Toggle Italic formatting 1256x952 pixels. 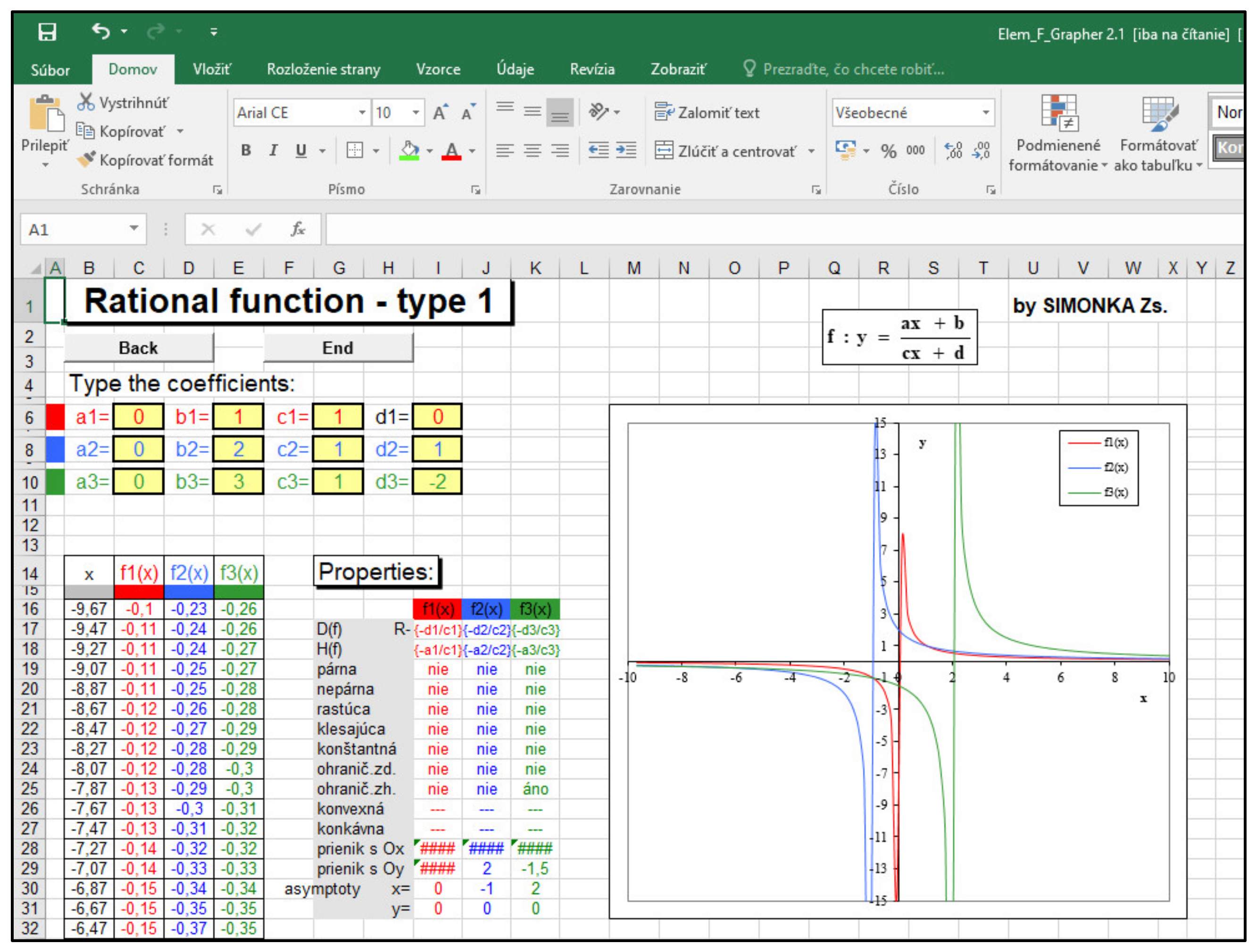(274, 150)
